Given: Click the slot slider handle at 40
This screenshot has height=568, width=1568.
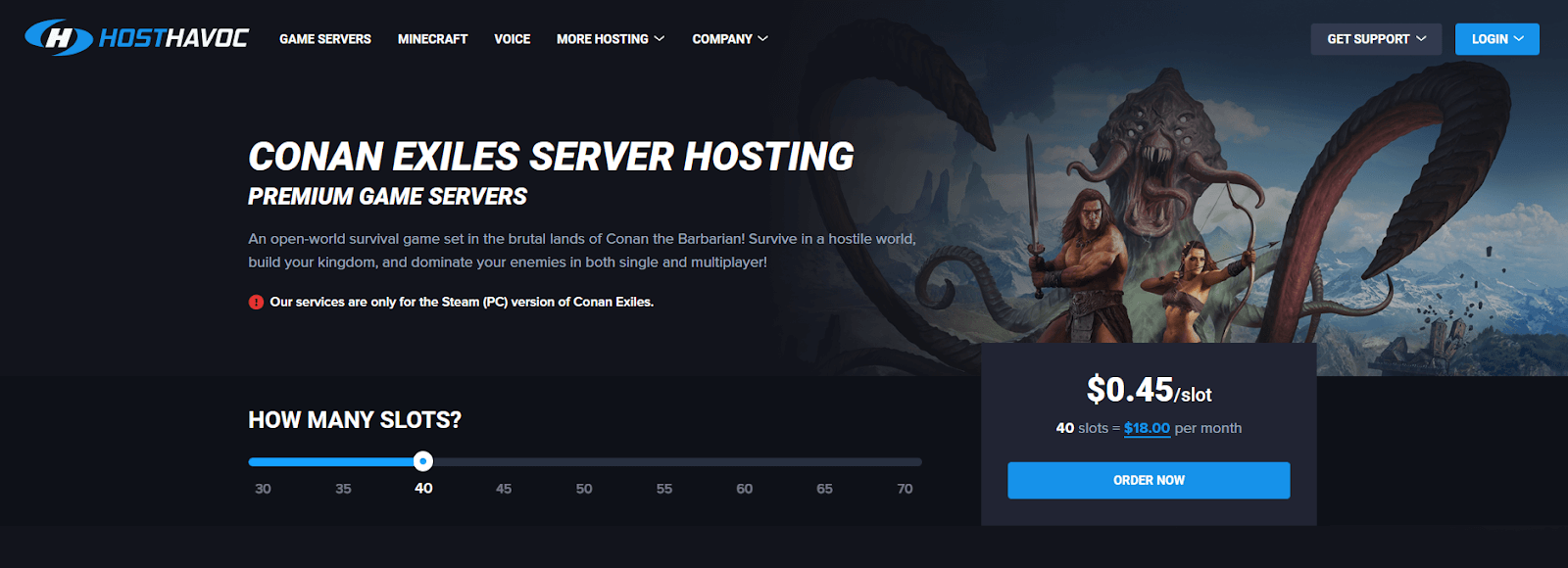Looking at the screenshot, I should point(422,461).
